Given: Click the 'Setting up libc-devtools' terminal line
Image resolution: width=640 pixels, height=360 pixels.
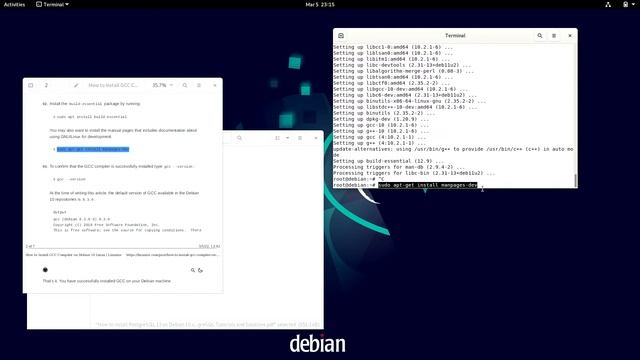Looking at the screenshot, I should pos(402,65).
